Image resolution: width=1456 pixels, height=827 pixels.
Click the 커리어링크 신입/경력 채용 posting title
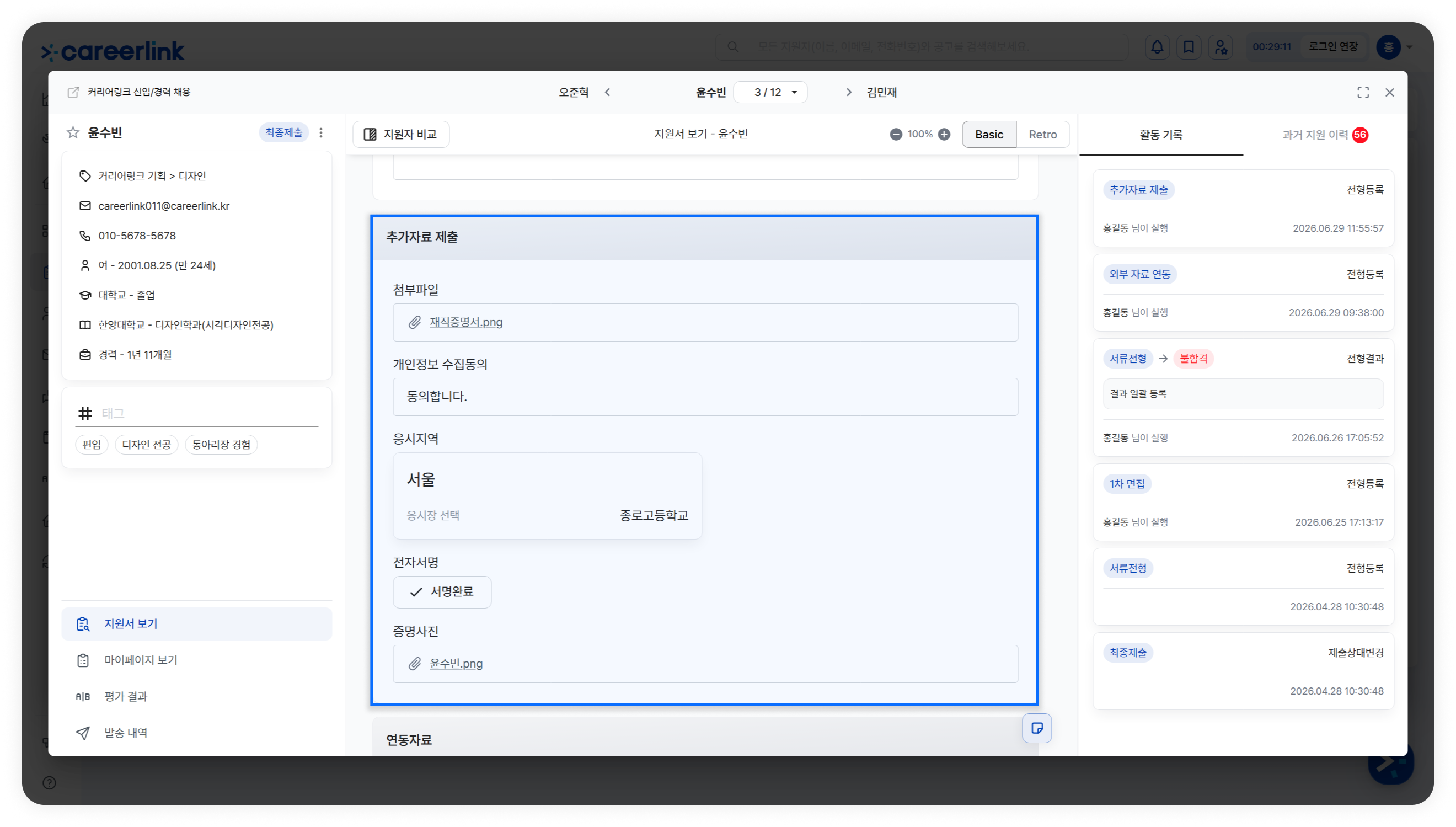(x=138, y=92)
